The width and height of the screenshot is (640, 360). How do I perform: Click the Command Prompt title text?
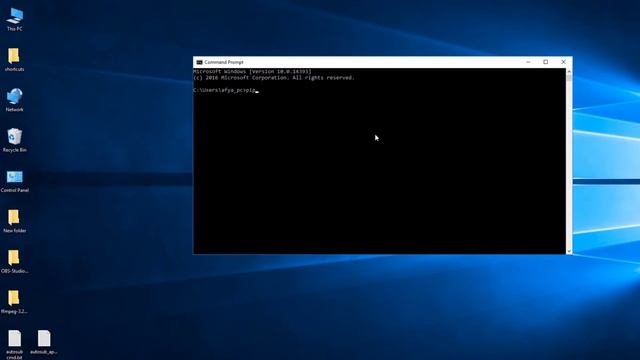coord(224,62)
